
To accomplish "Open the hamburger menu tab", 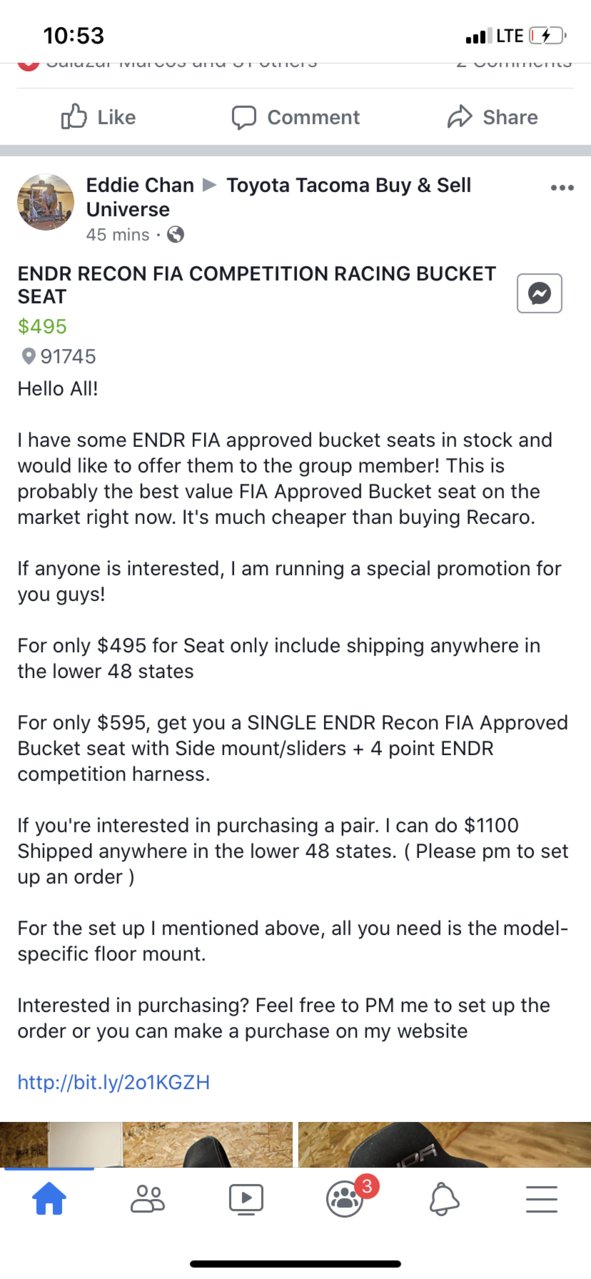I will coord(541,1198).
